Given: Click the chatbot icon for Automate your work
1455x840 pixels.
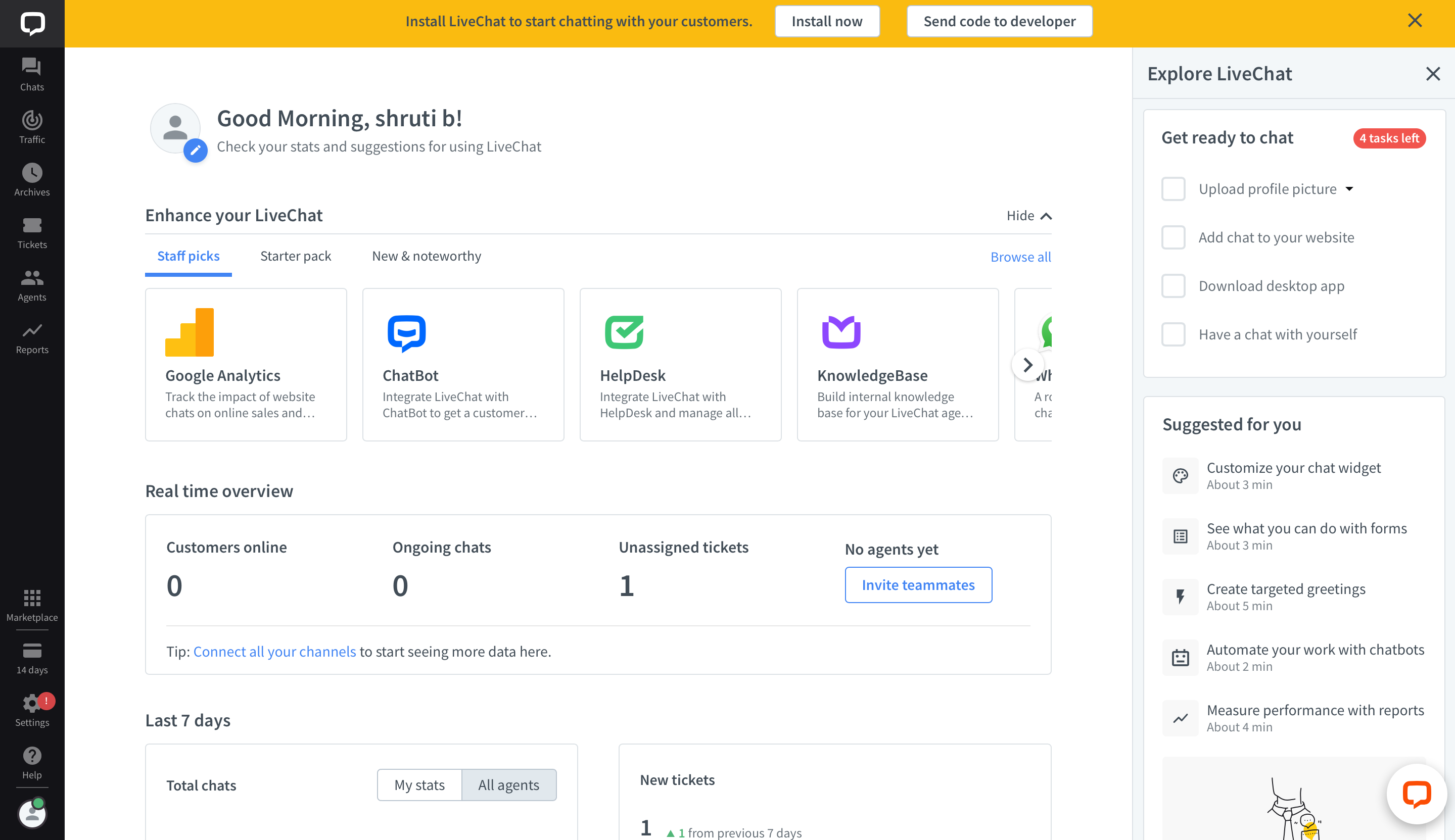Looking at the screenshot, I should coord(1180,657).
